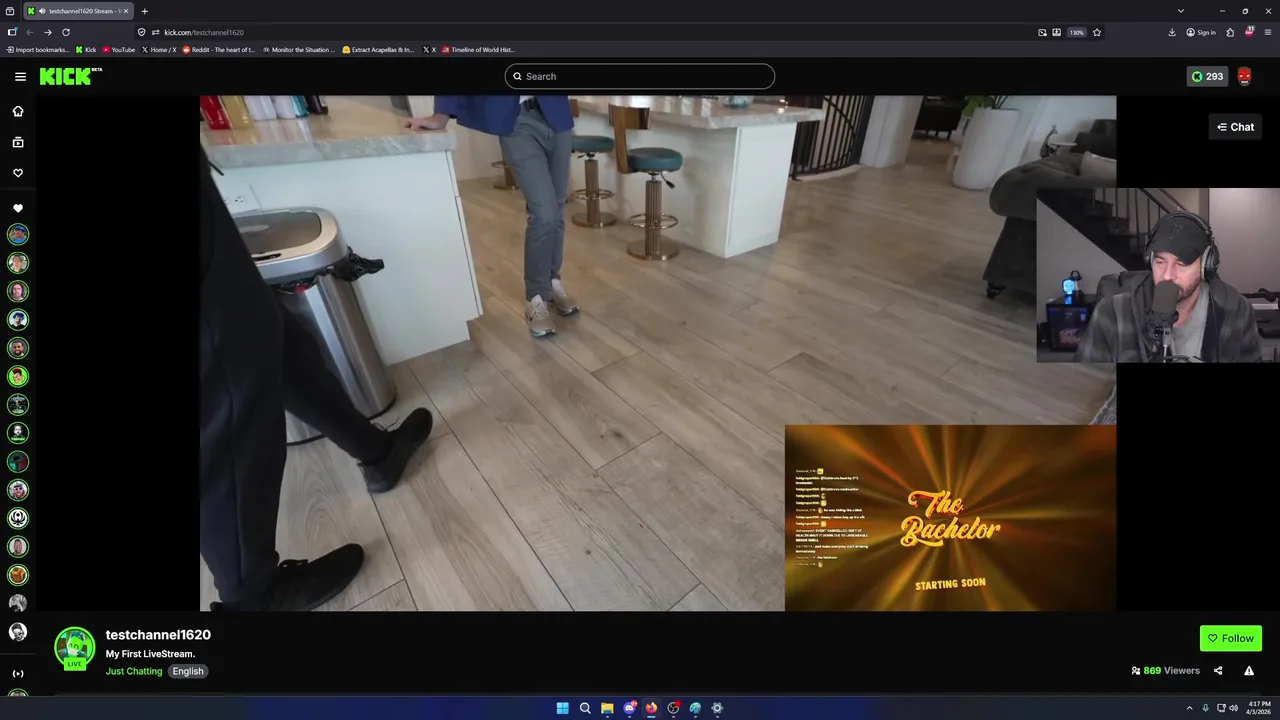The width and height of the screenshot is (1280, 720).
Task: Select the testchannel1620 Stream browser tab
Action: click(78, 11)
